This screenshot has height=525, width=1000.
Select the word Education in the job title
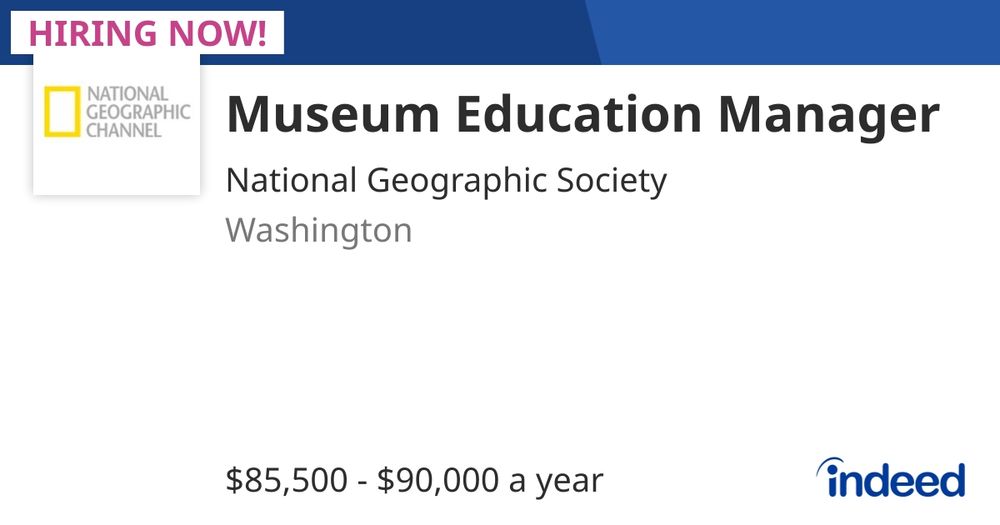pos(579,115)
